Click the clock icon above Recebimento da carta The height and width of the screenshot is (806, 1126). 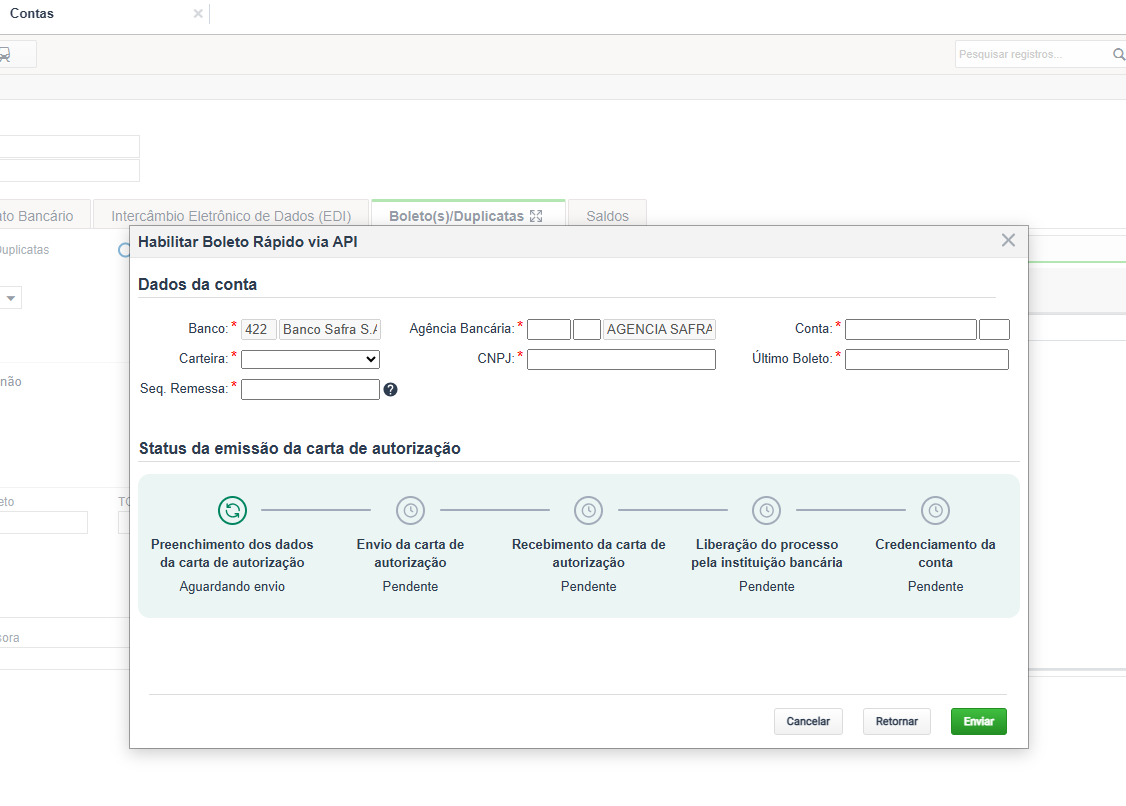click(589, 511)
